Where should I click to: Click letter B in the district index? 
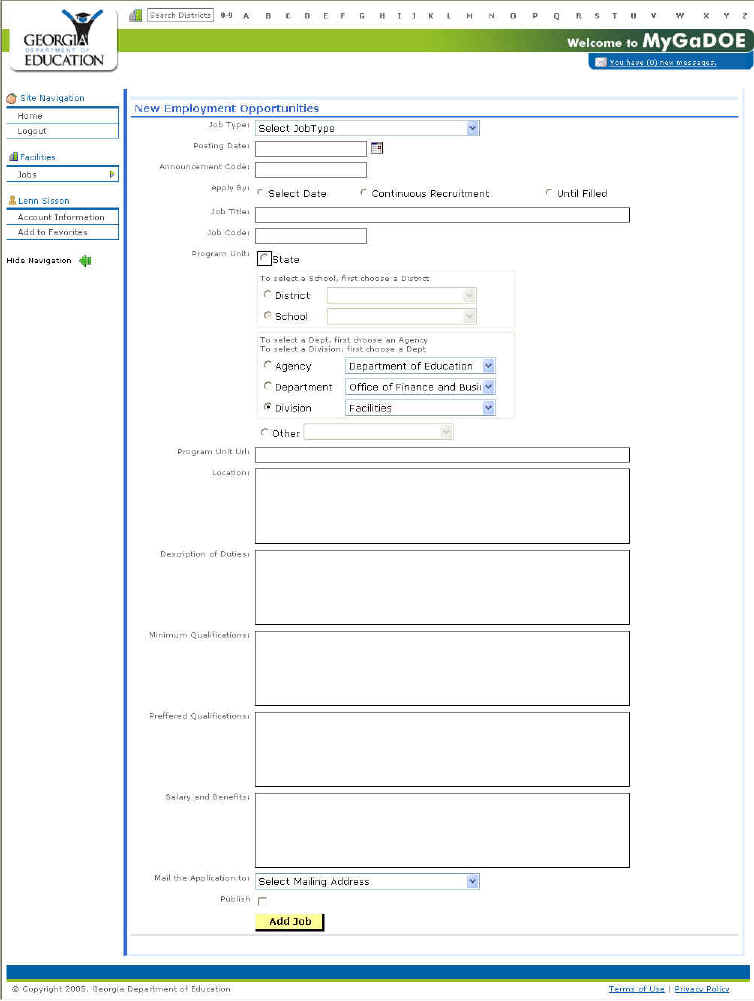[268, 15]
